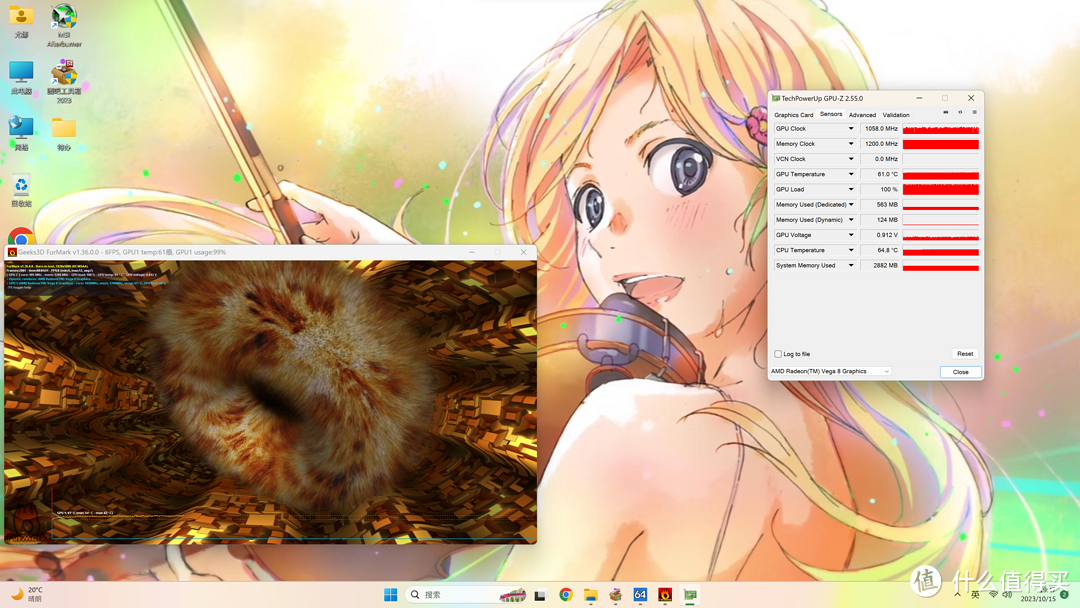Open Task View on the taskbar
Viewport: 1080px width, 608px height.
click(x=540, y=595)
